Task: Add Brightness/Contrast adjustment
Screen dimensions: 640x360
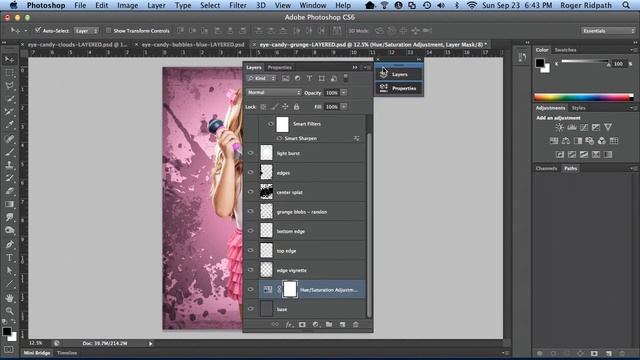Action: click(559, 127)
